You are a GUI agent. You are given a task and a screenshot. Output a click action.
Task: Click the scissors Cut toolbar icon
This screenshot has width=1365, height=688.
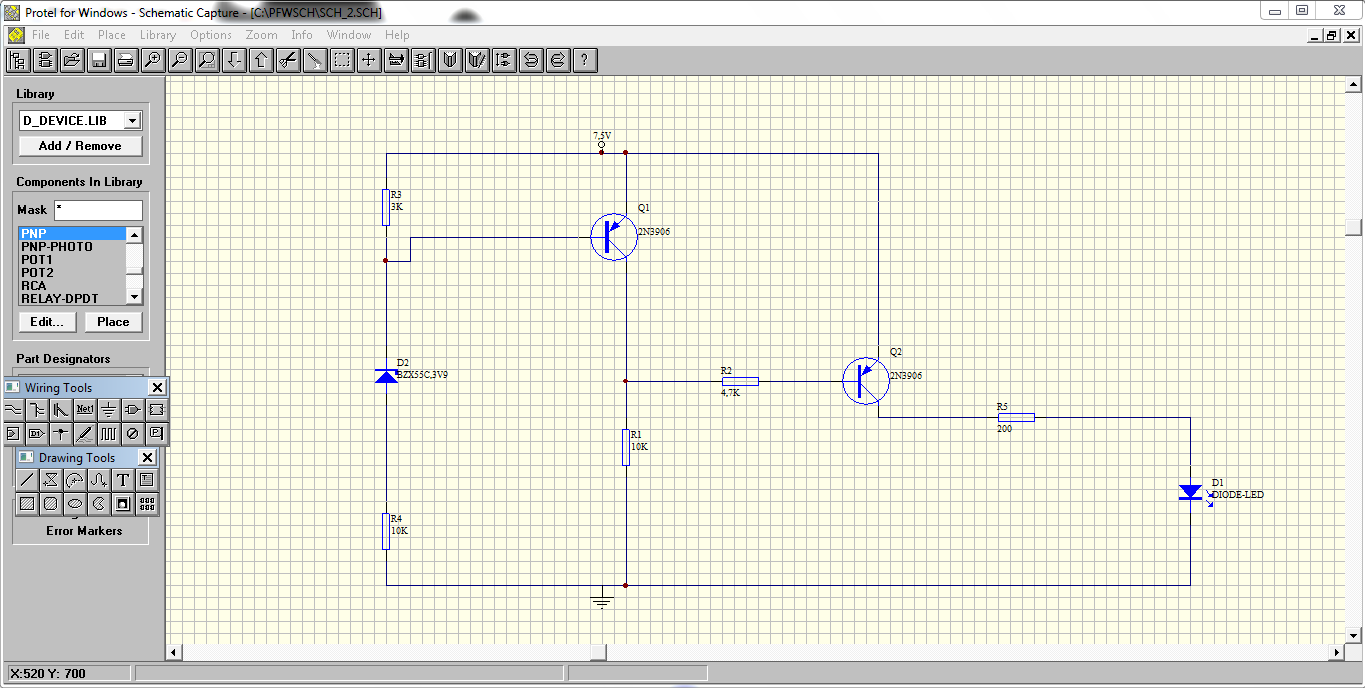(287, 60)
